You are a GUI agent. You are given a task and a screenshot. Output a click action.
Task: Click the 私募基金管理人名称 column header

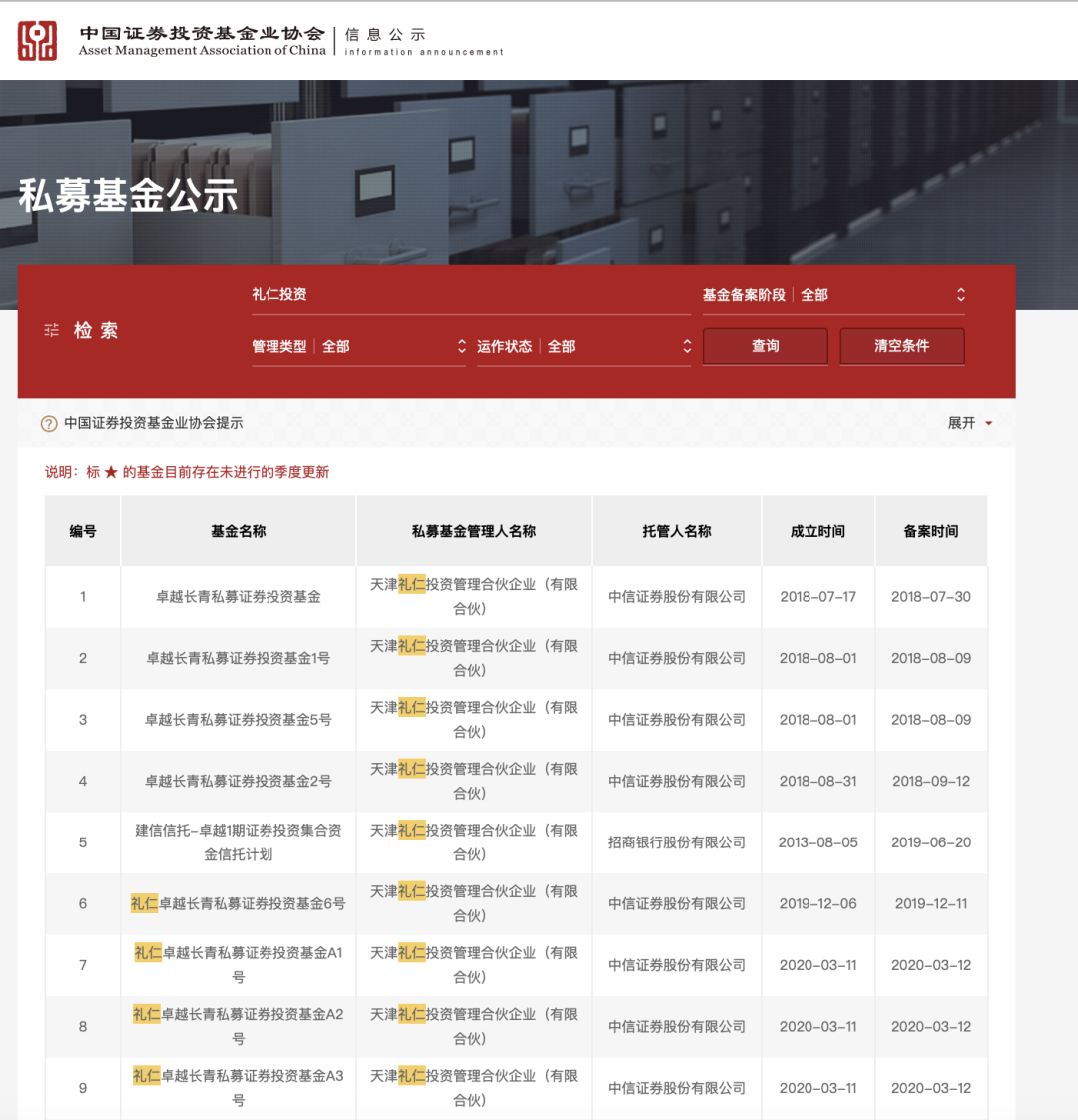coord(474,531)
